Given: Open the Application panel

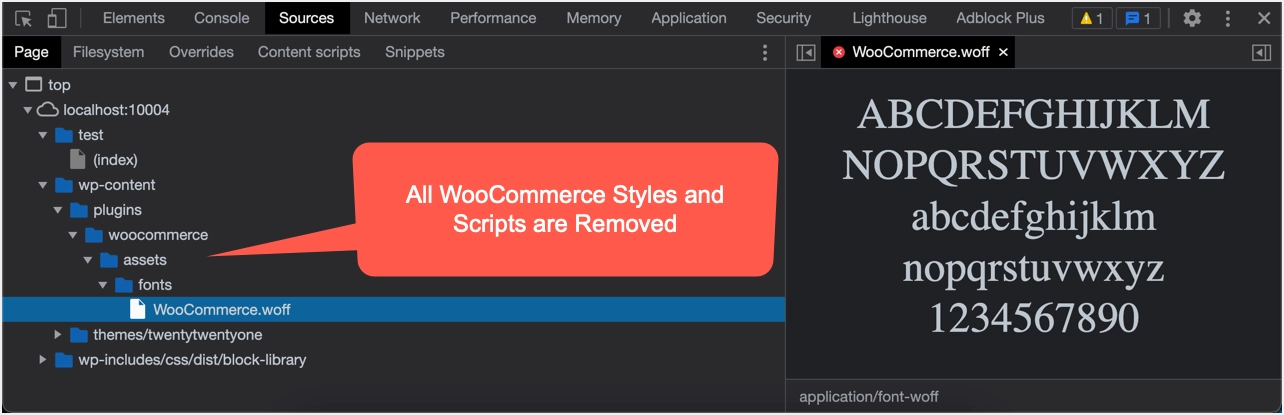Looking at the screenshot, I should click(689, 18).
